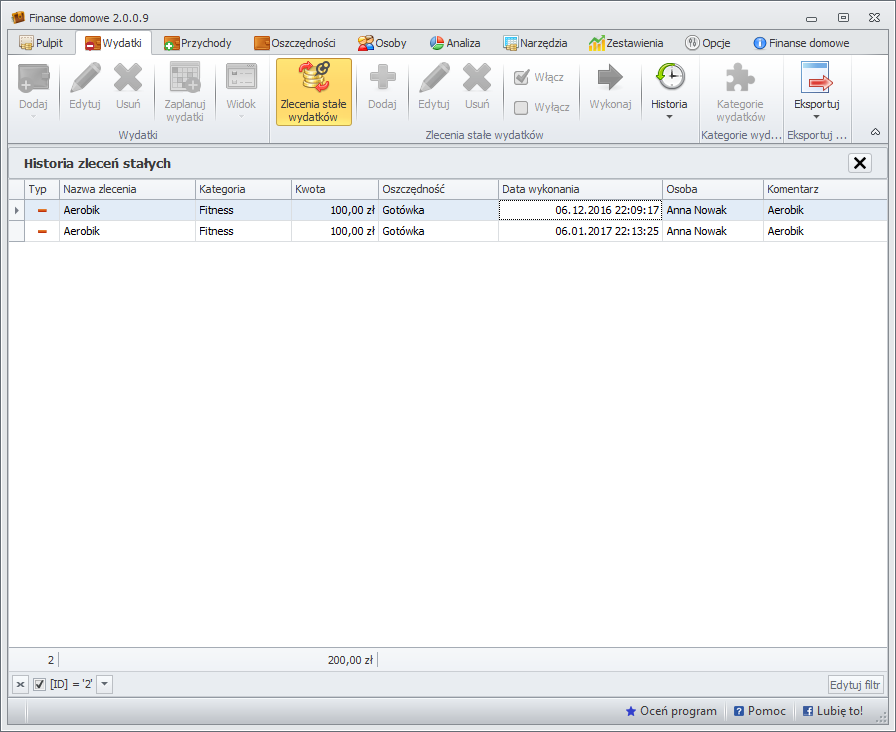Open the Analiza tab

click(455, 43)
